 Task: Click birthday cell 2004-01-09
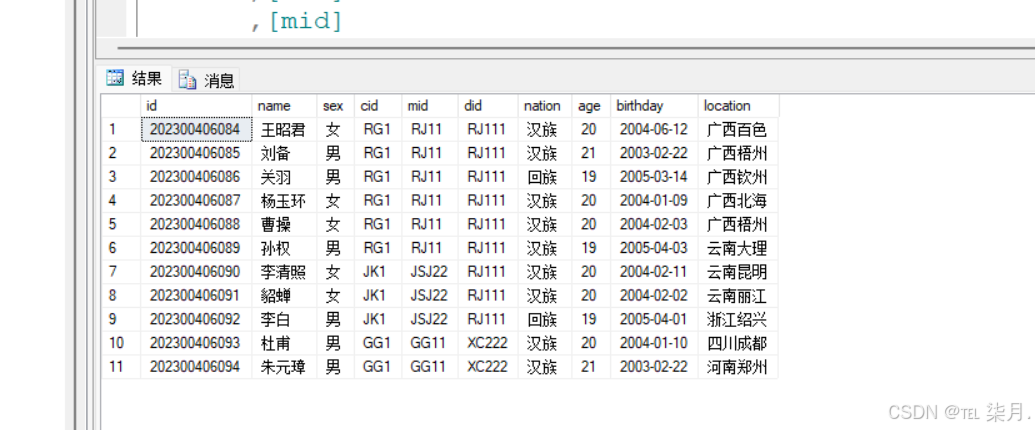coord(654,201)
